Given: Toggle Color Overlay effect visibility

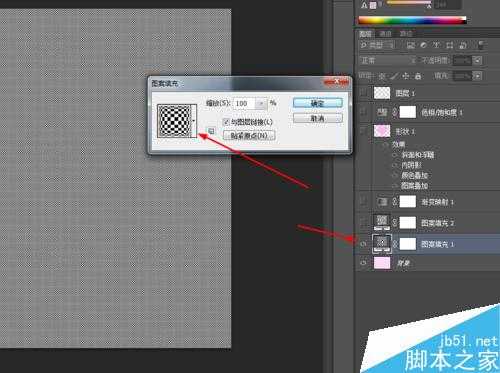Looking at the screenshot, I should [x=395, y=175].
